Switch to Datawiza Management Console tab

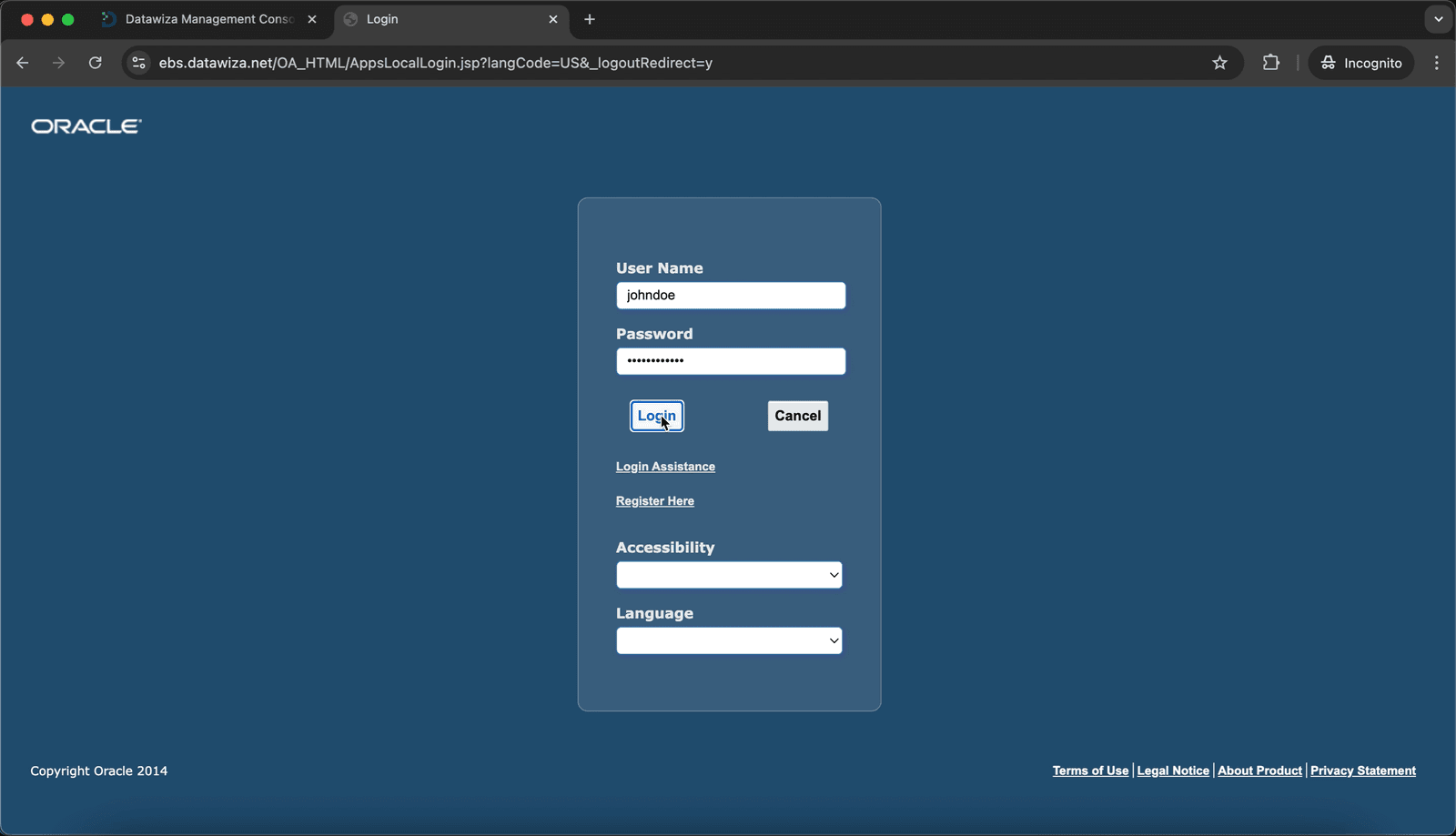(211, 19)
